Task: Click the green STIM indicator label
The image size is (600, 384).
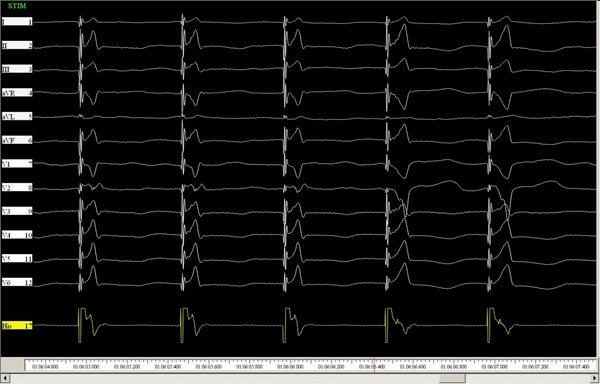Action: [17, 6]
